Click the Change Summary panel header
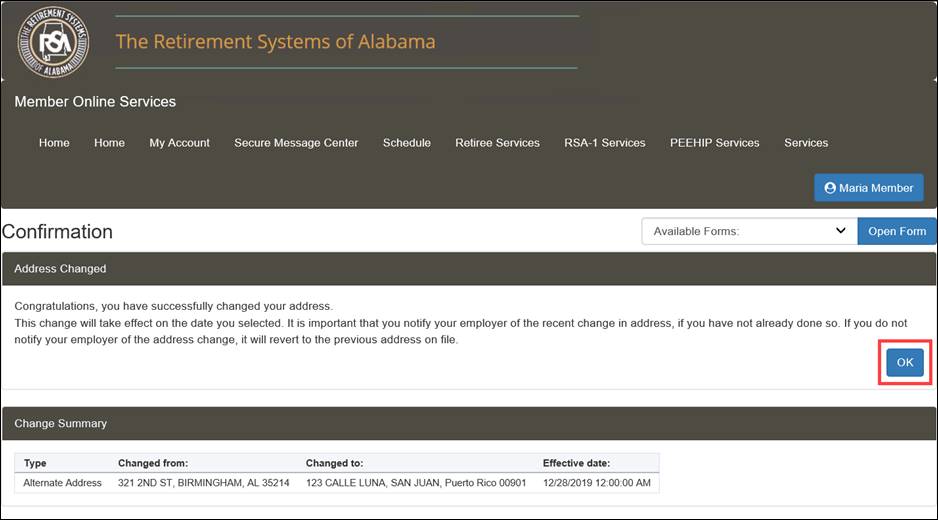The height and width of the screenshot is (520, 938). coord(469,424)
